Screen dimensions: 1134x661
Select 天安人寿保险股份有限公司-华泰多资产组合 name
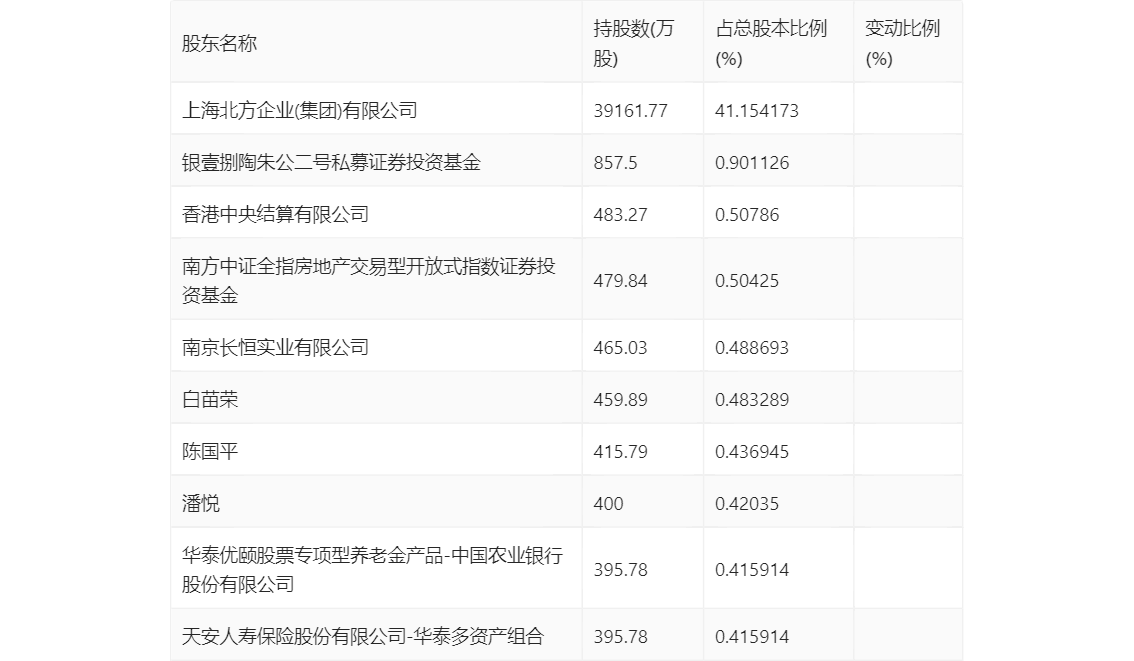click(362, 636)
